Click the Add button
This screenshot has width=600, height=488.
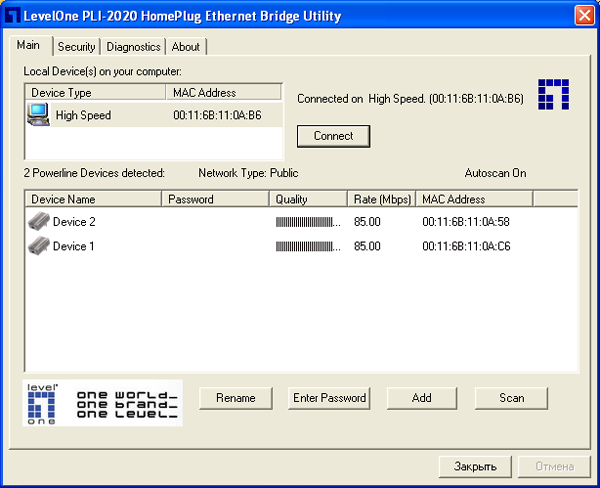[x=422, y=398]
